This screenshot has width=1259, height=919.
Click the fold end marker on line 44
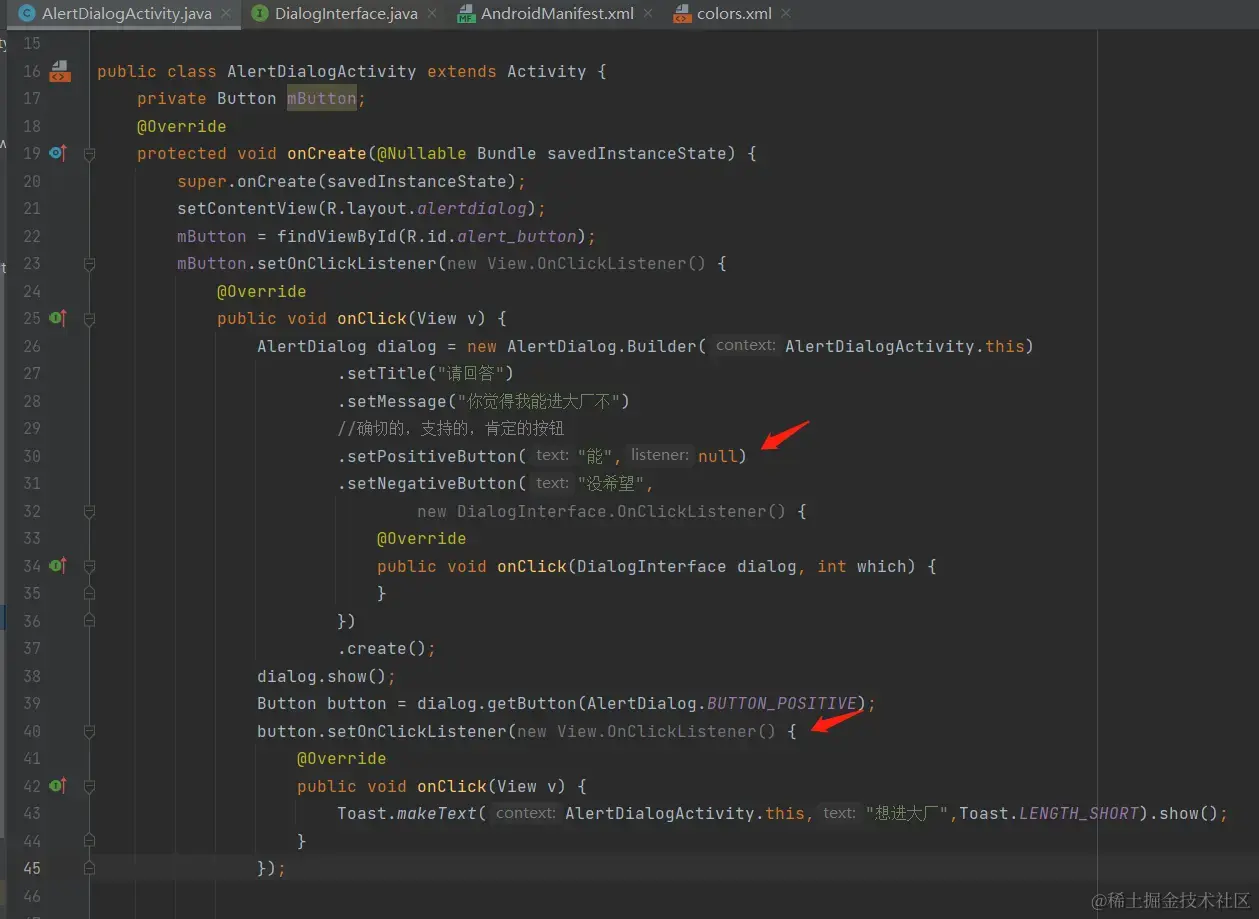89,841
